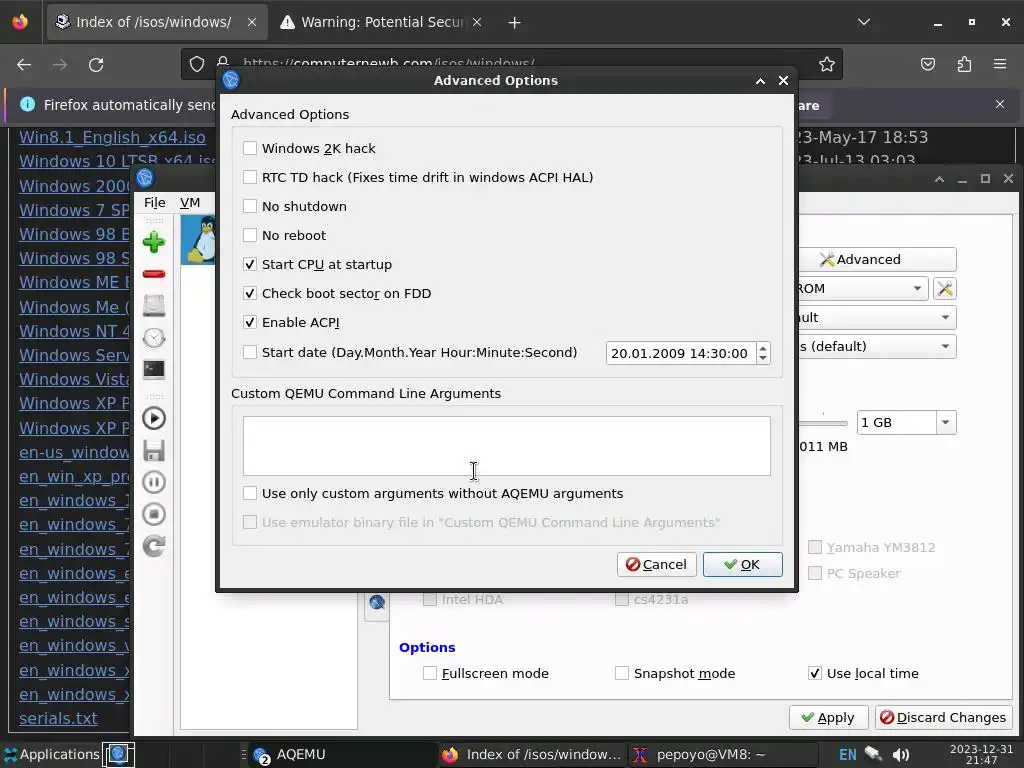Viewport: 1024px width, 768px height.
Task: Cancel the Advanced Options dialog
Action: 656,565
